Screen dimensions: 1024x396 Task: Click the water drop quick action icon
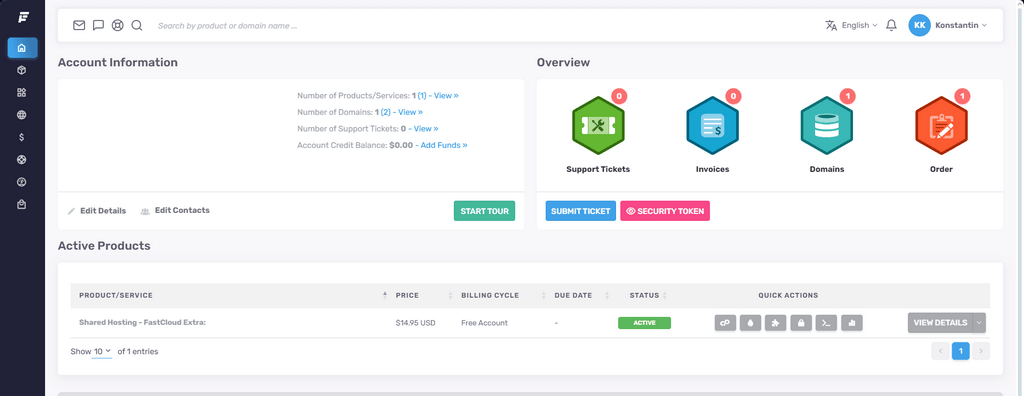[x=750, y=323]
